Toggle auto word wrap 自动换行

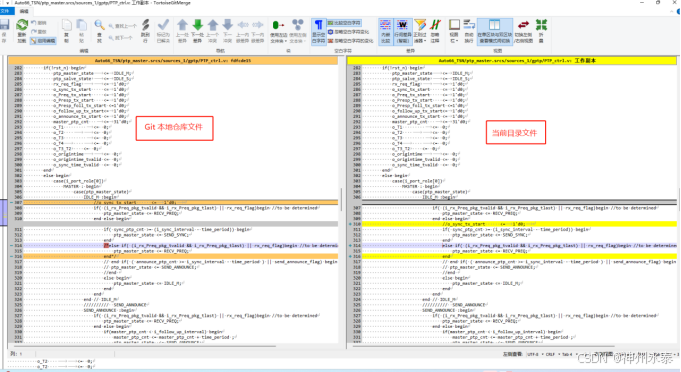point(469,30)
